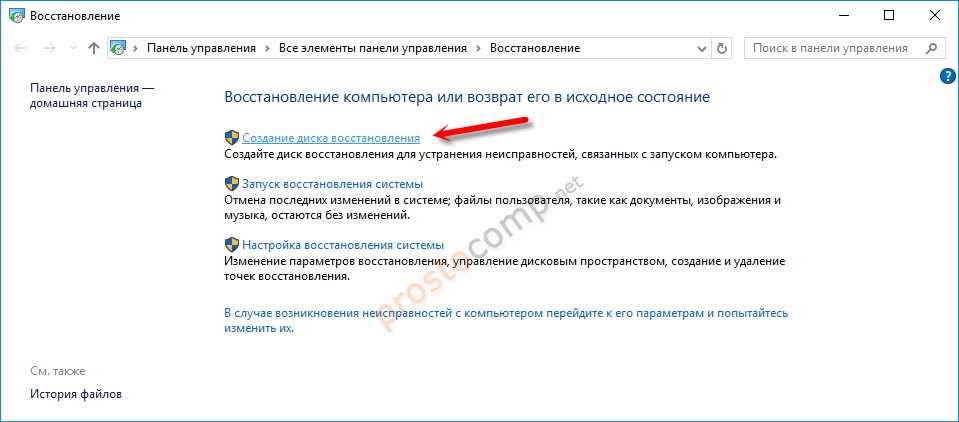Click shield icon beside 'Запуск восстановления системы'
Viewport: 959px width, 422px height.
[x=232, y=183]
